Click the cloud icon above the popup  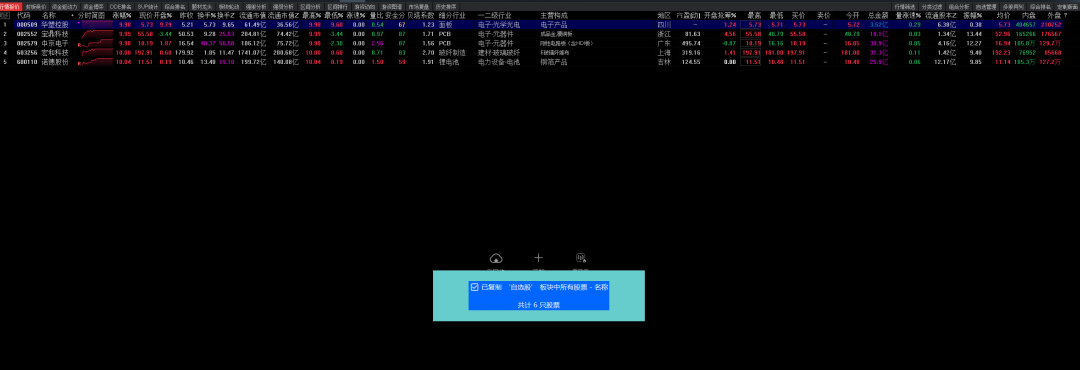pyautogui.click(x=496, y=258)
